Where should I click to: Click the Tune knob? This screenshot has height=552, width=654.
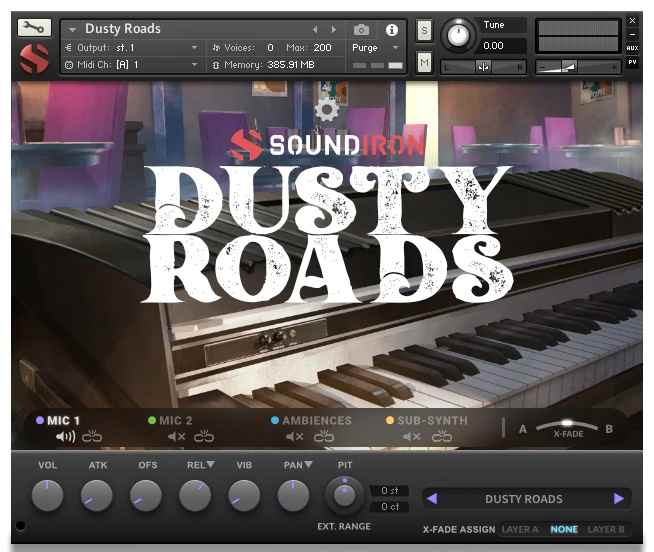(x=458, y=35)
